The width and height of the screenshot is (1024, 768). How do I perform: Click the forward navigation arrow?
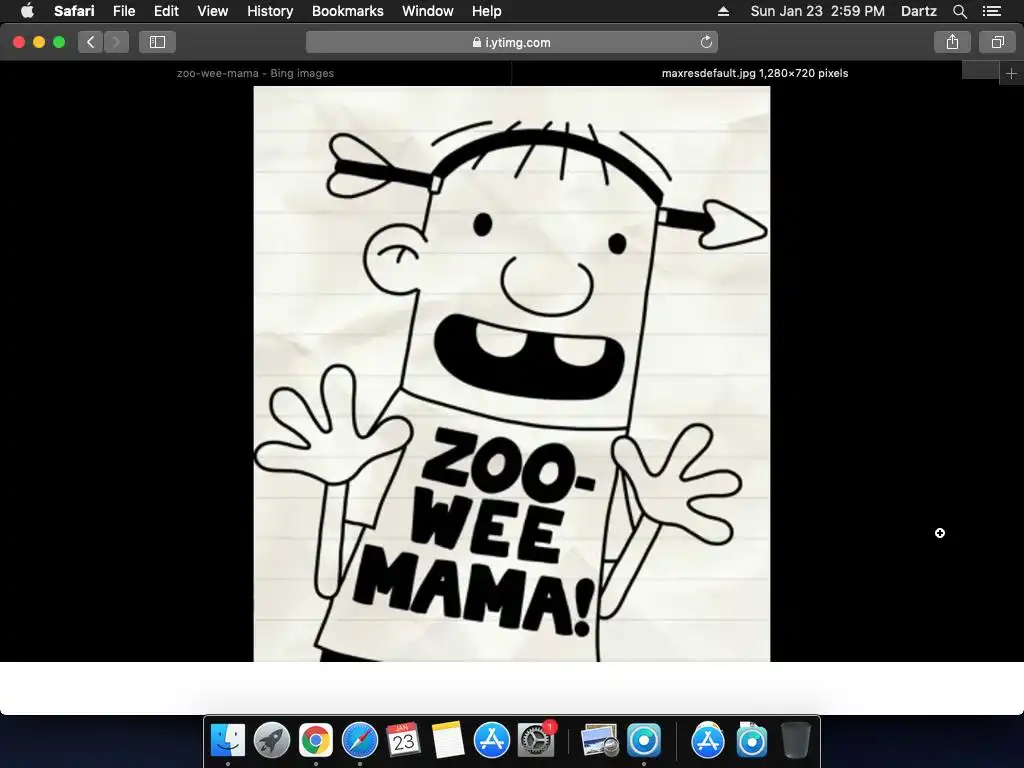click(116, 42)
